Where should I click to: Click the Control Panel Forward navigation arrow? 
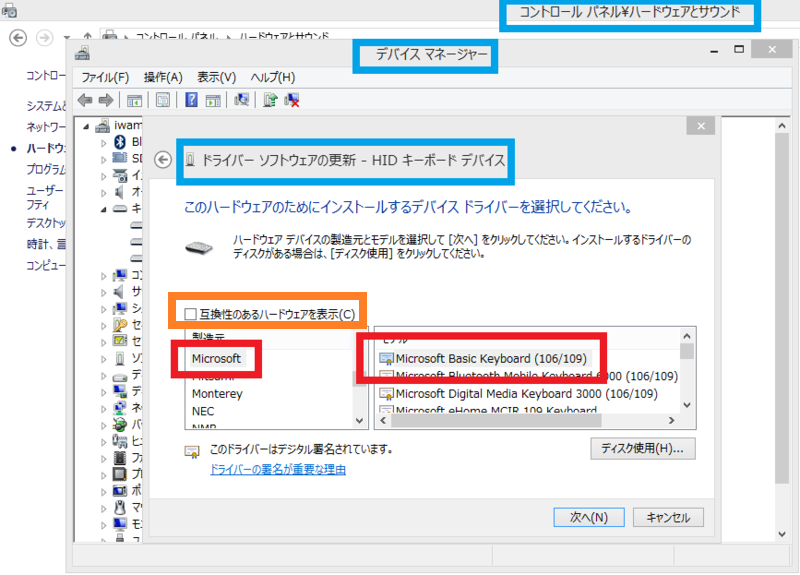44,38
